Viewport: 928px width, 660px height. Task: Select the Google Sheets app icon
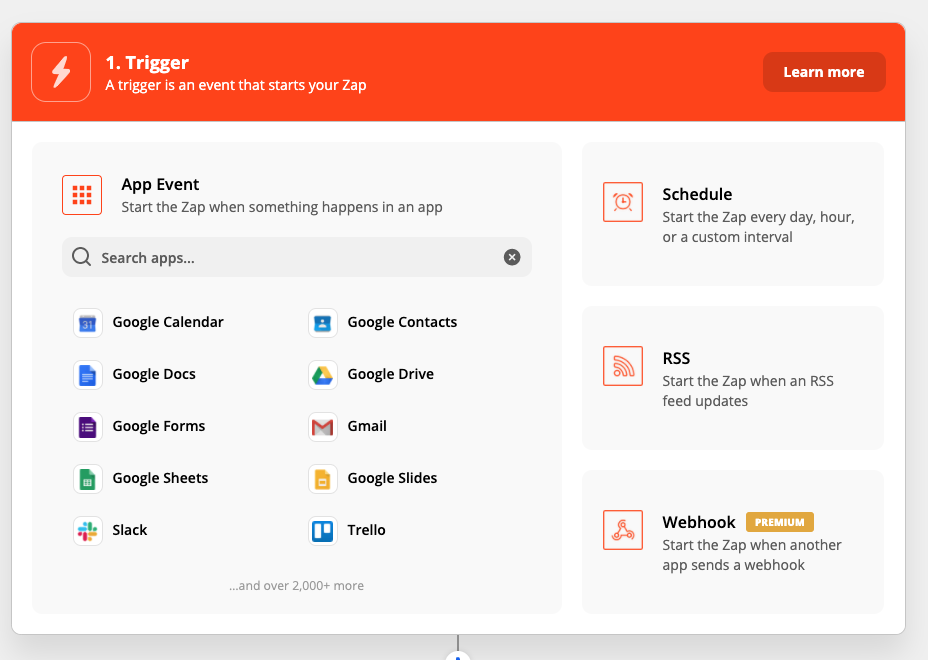[87, 478]
